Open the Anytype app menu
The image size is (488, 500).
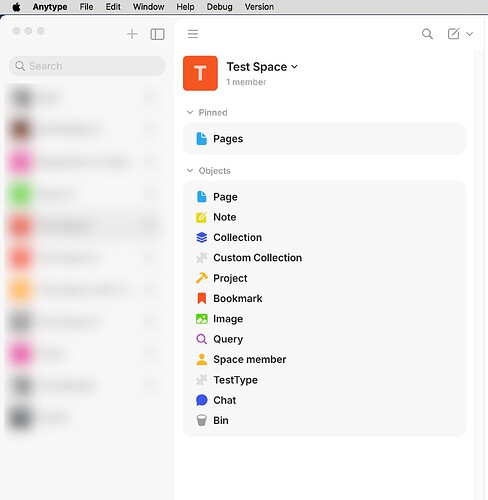[50, 7]
